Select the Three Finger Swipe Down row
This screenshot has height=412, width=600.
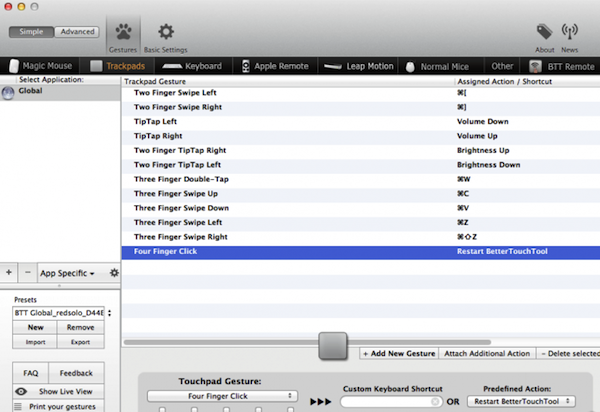click(361, 208)
